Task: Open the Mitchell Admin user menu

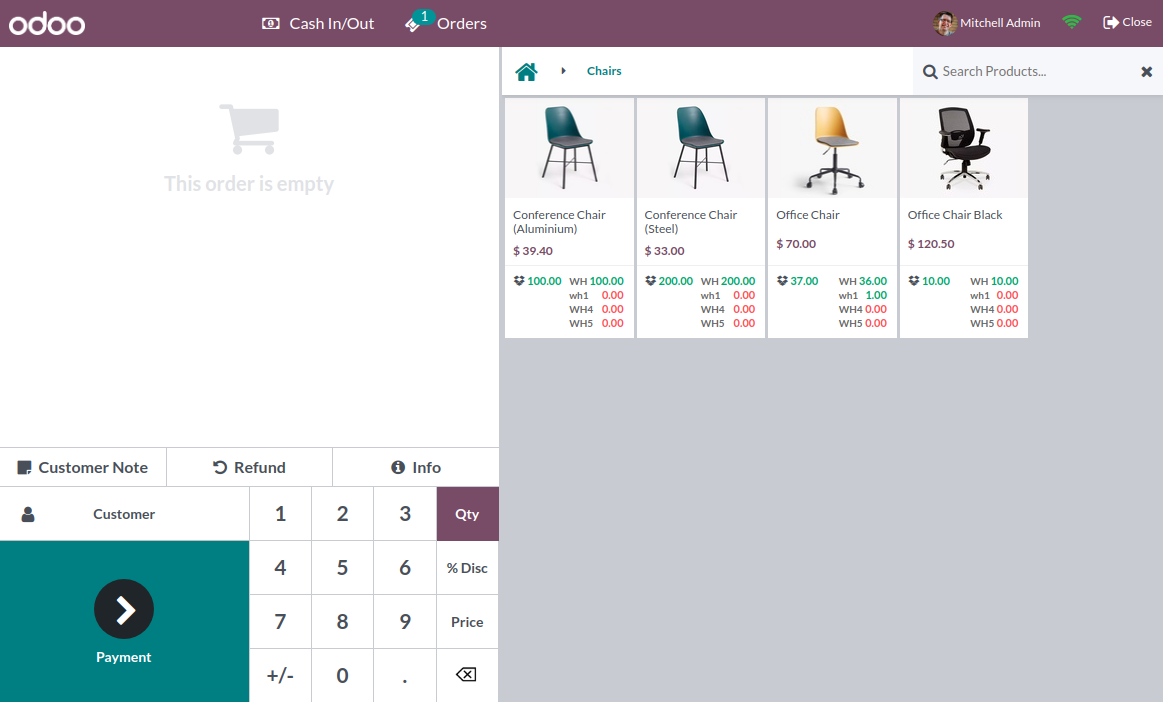Action: tap(987, 22)
